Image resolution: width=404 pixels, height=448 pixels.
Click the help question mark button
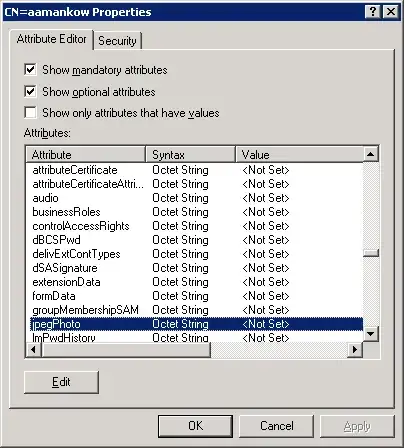[373, 12]
